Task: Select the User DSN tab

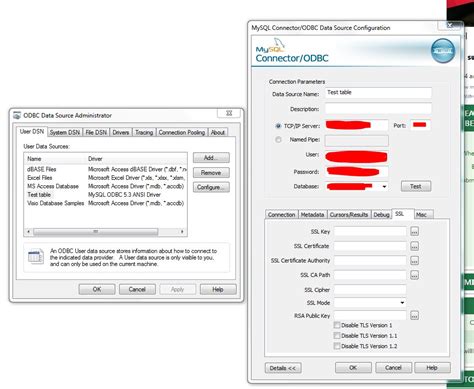Action: [x=32, y=132]
